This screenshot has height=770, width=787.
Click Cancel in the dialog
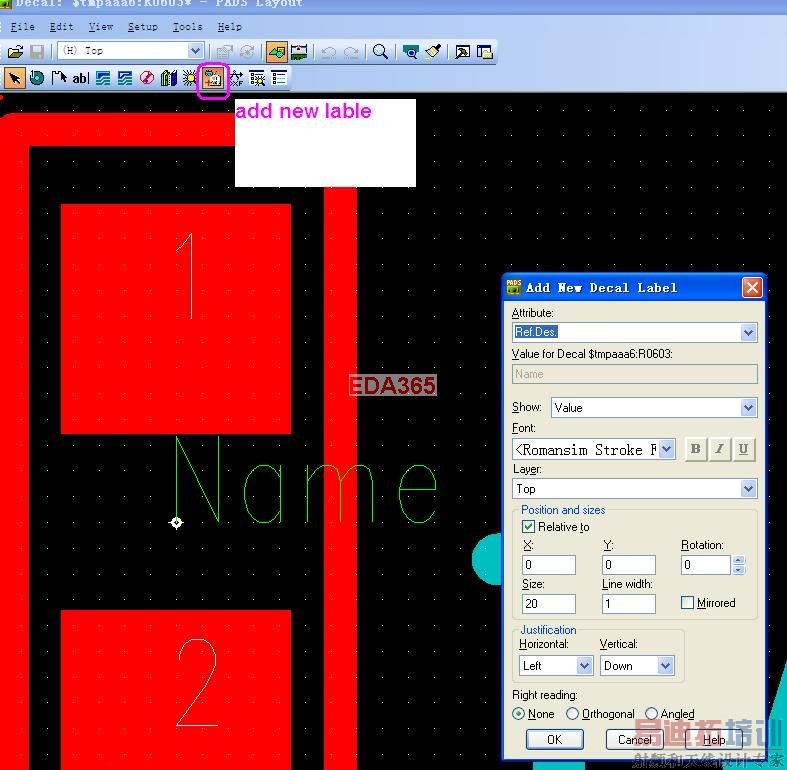(634, 739)
